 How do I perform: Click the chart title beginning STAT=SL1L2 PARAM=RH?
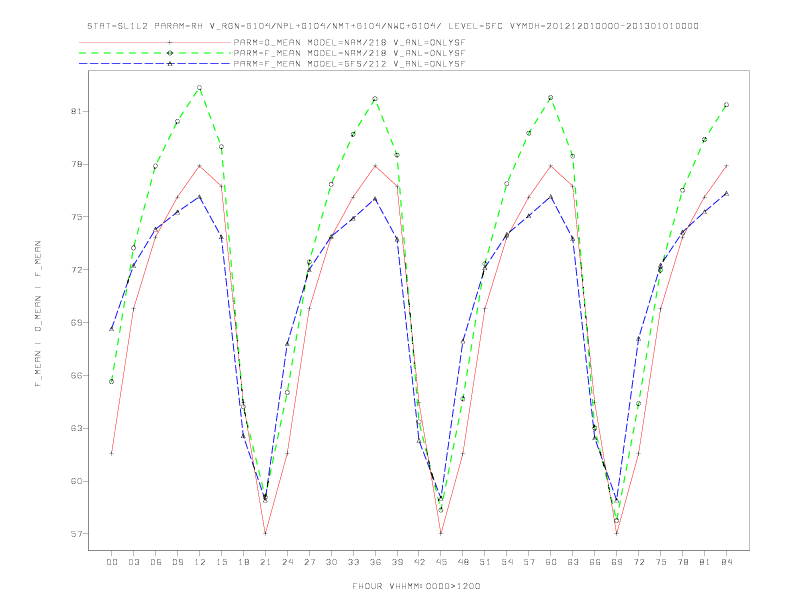click(x=393, y=26)
